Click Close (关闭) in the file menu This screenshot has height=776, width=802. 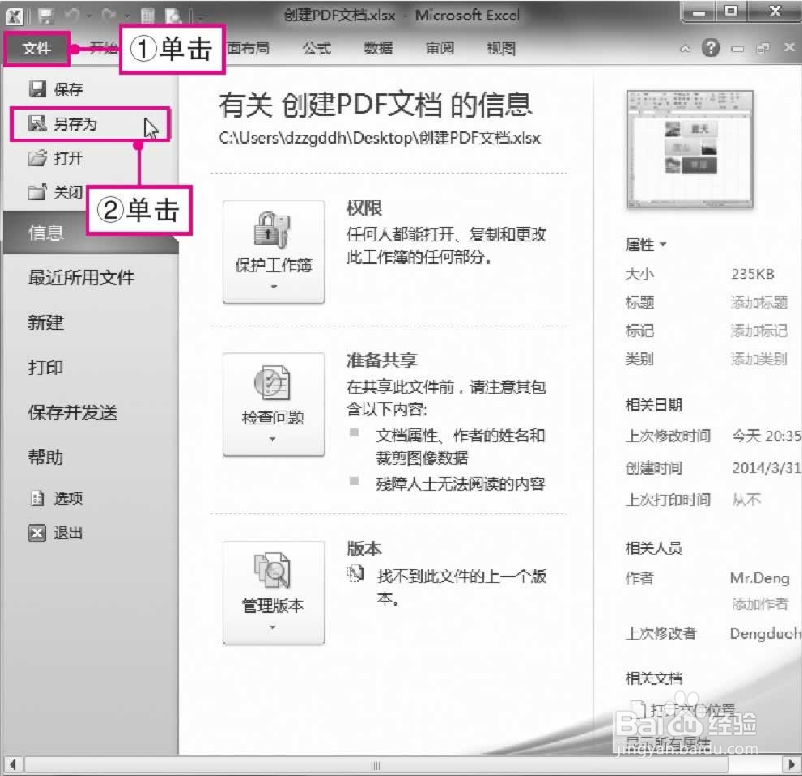pyautogui.click(x=55, y=192)
